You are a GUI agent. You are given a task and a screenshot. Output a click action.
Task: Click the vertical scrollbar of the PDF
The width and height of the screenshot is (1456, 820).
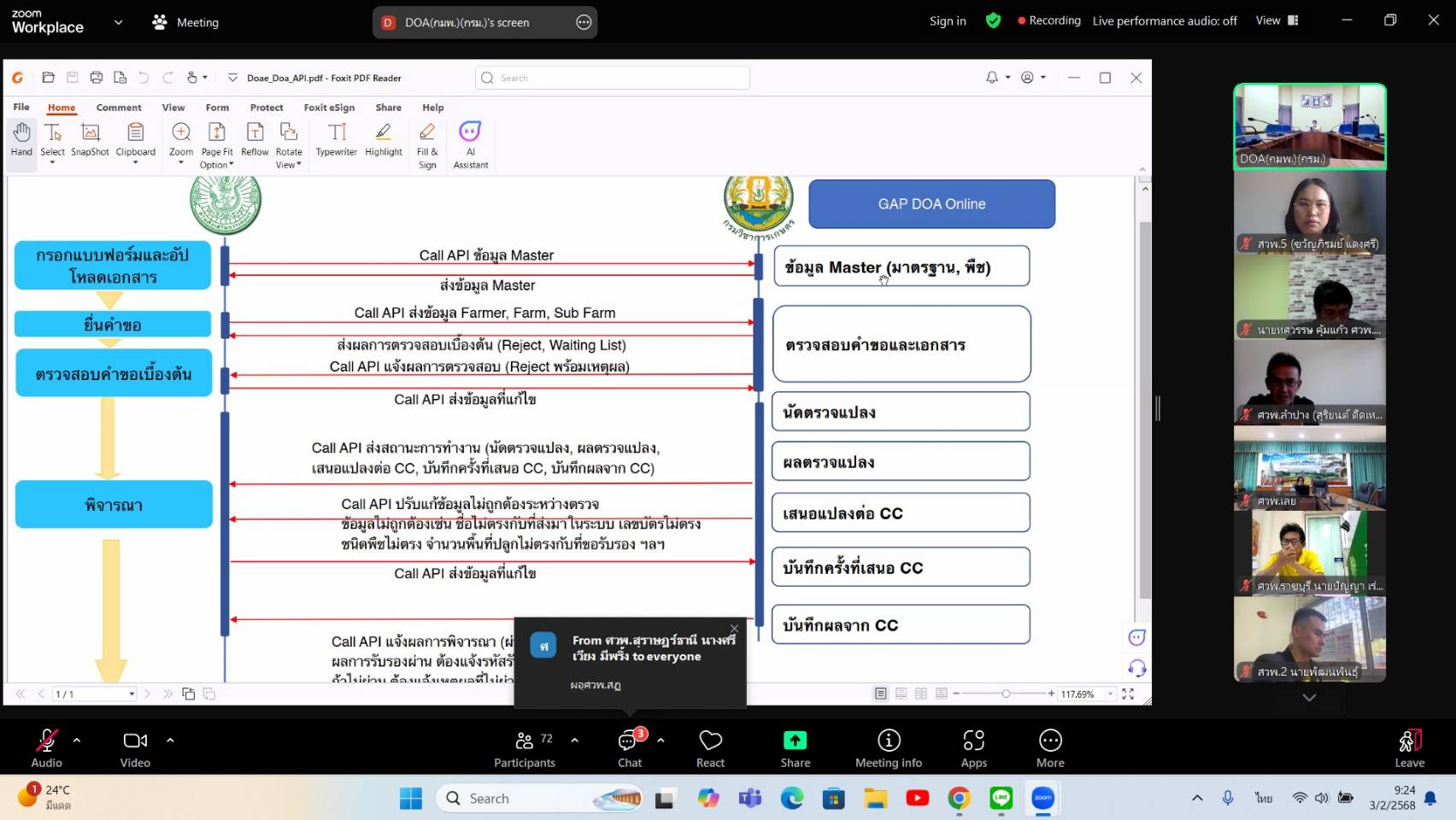(x=1145, y=410)
